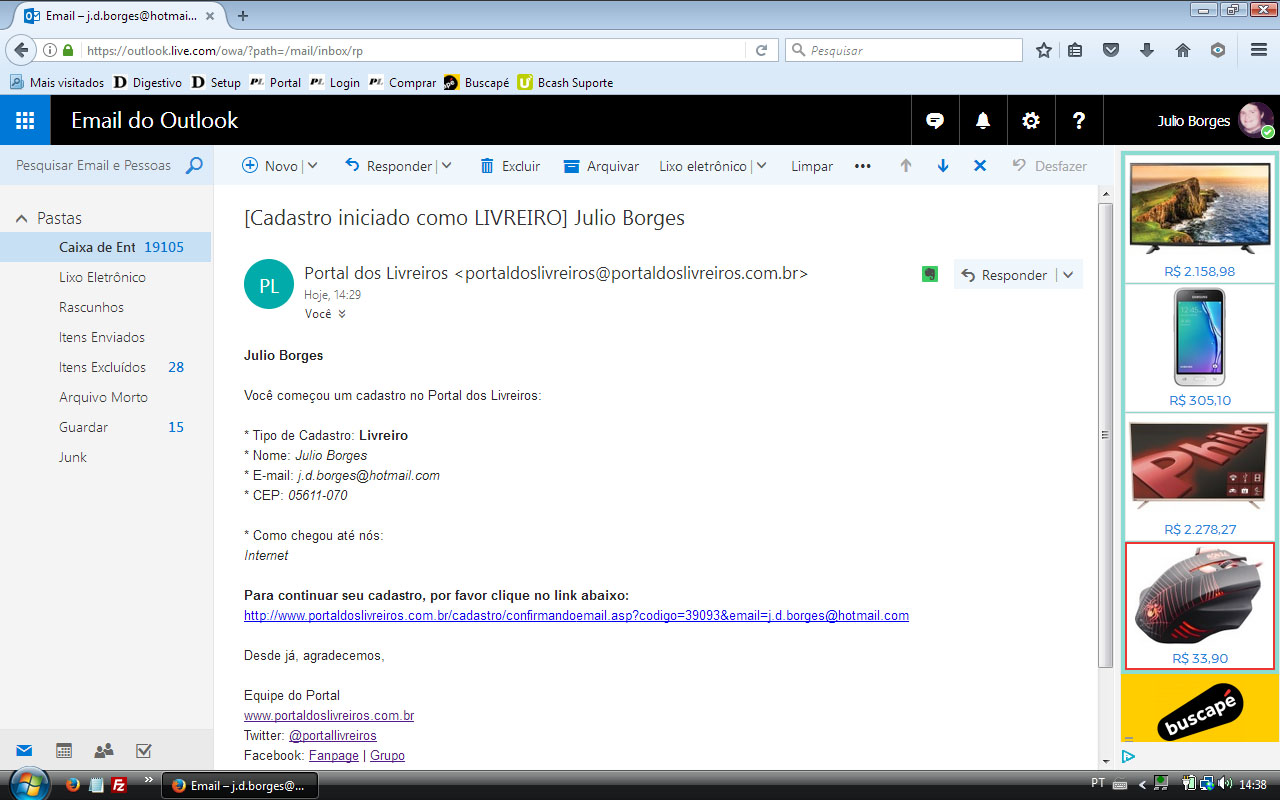The width and height of the screenshot is (1280, 800).
Task: Click the search magnifier in mail search
Action: 194,166
